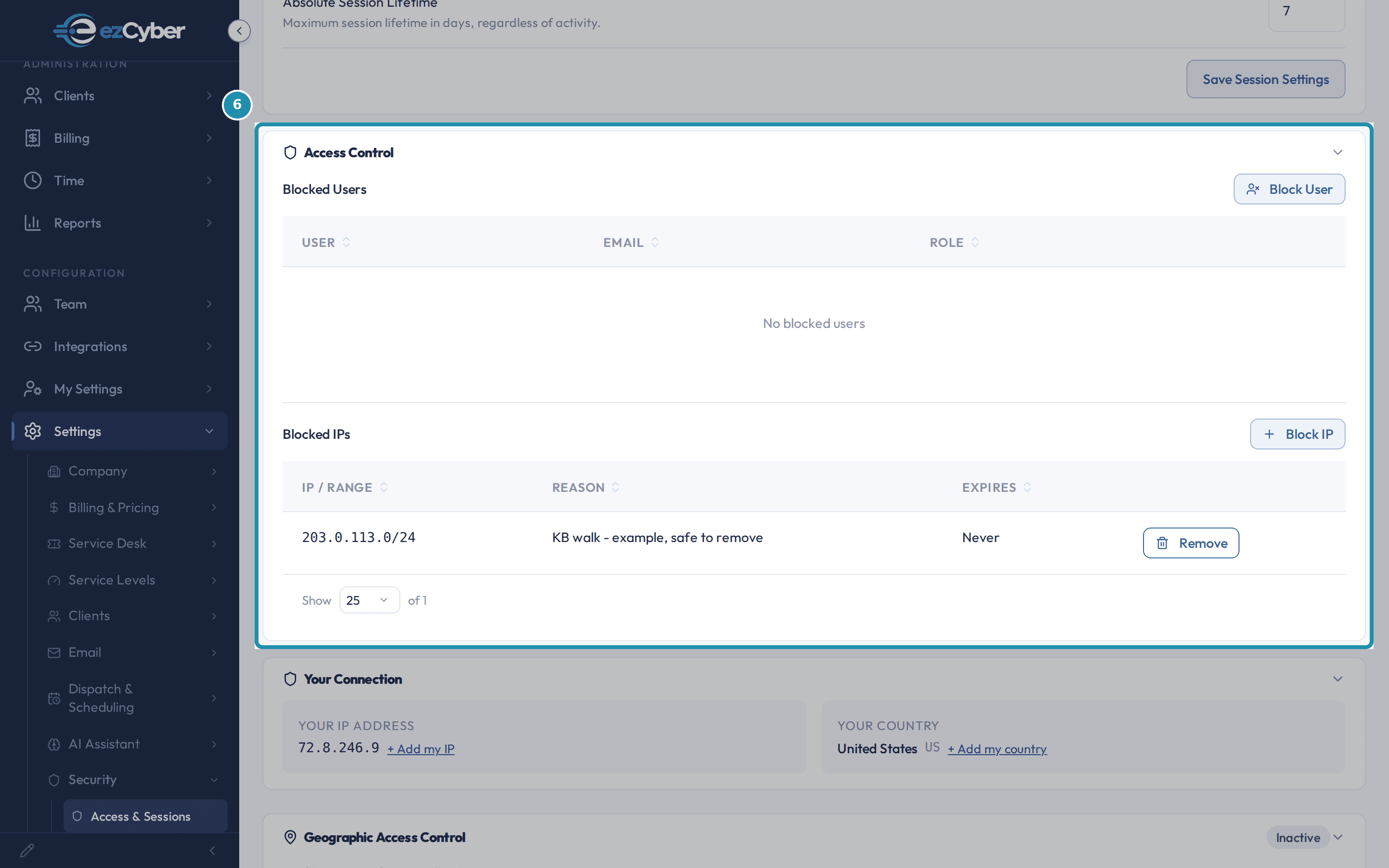Click the 'No blocked users' message
The image size is (1389, 868).
pyautogui.click(x=813, y=323)
